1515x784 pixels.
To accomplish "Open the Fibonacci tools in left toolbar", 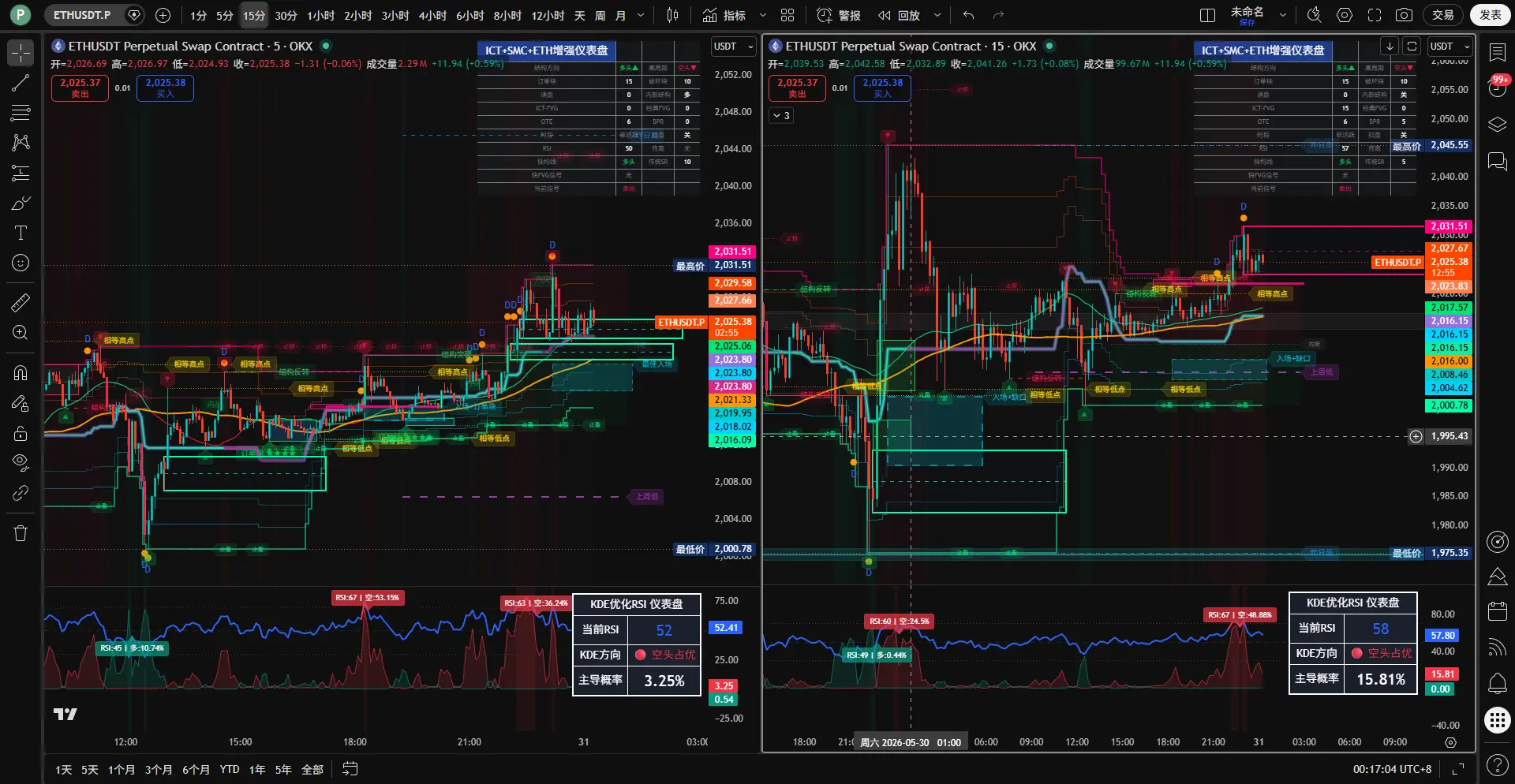I will (x=21, y=113).
